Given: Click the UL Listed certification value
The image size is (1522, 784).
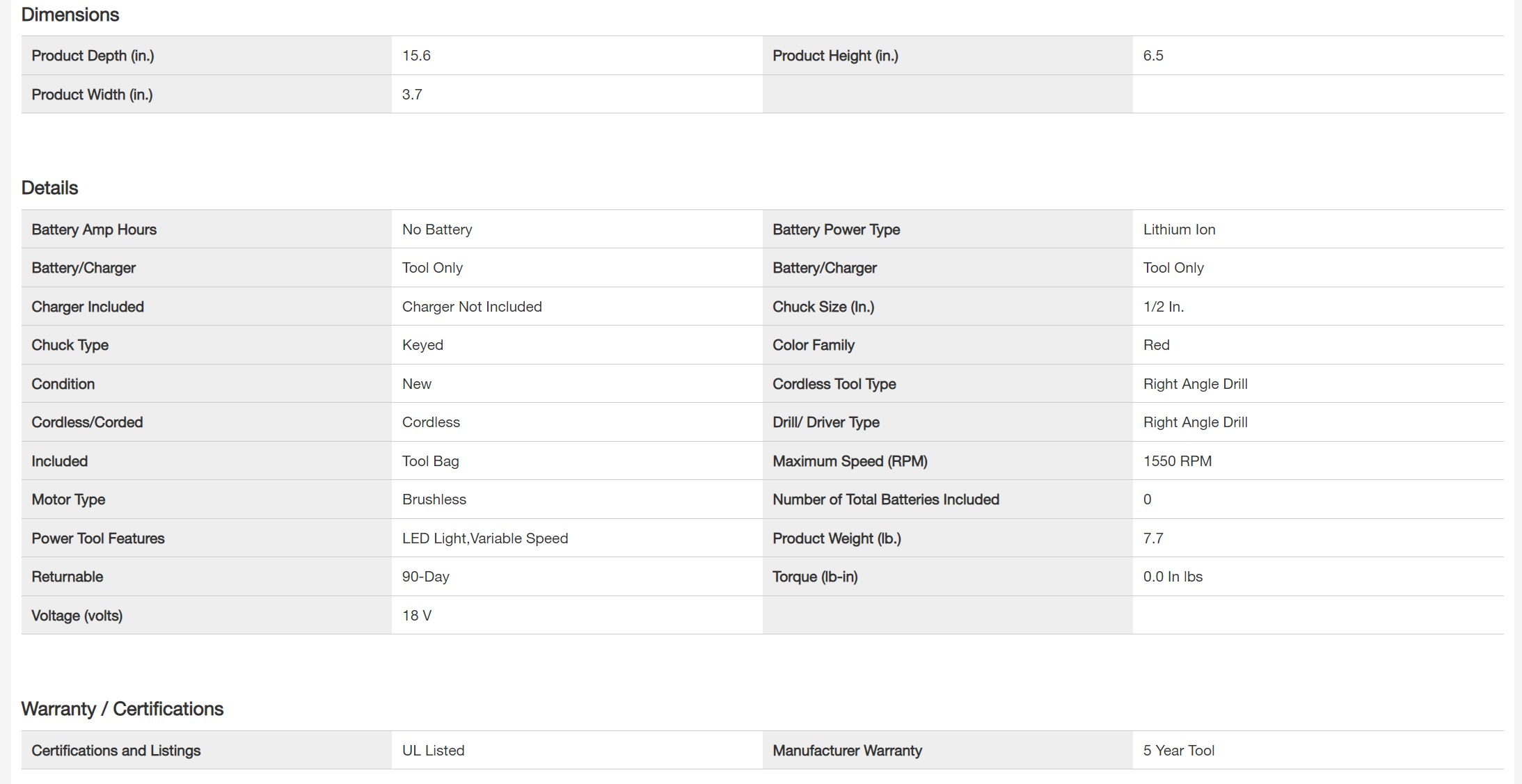Looking at the screenshot, I should tap(433, 751).
